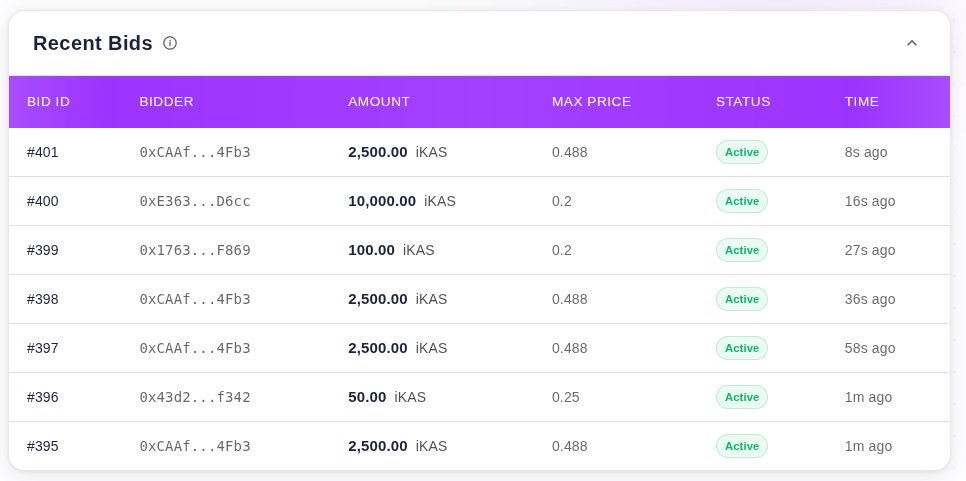Click the 1m ago timestamp for bid #395
Viewport: 966px width, 481px height.
coord(868,446)
